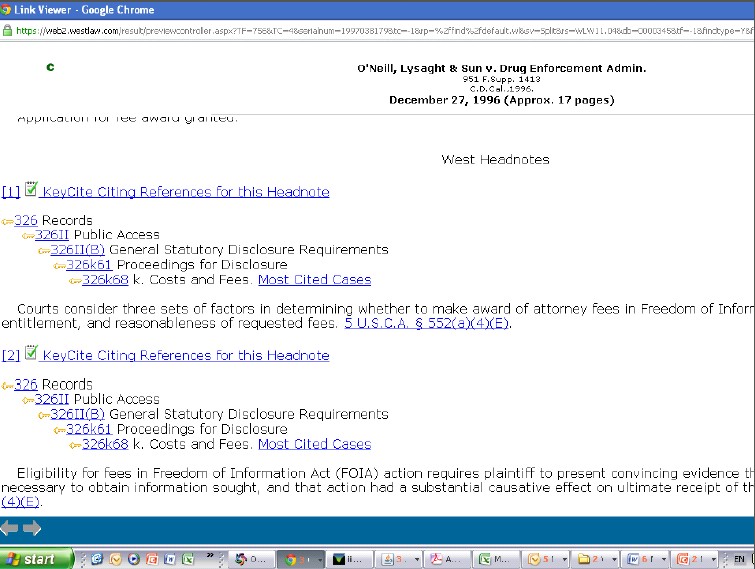The width and height of the screenshot is (755, 569).
Task: Click key icon beside first 326k68 entry
Action: [x=75, y=281]
